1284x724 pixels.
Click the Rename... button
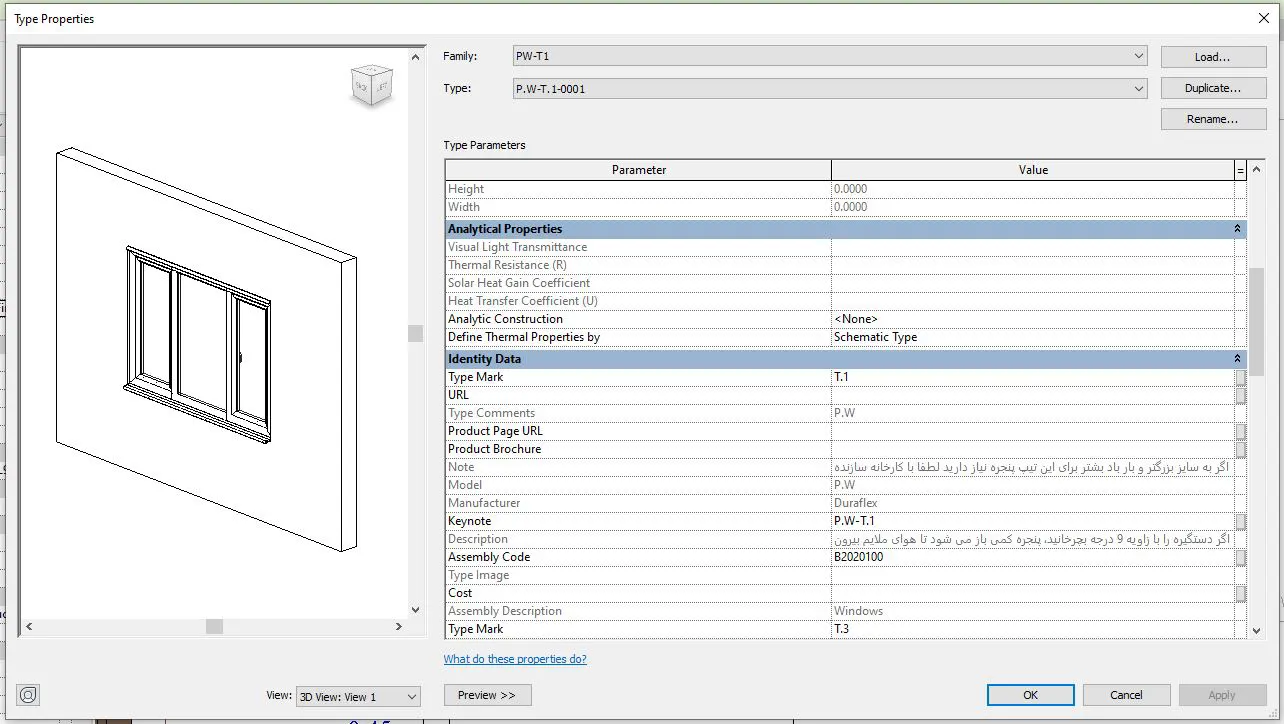1213,119
